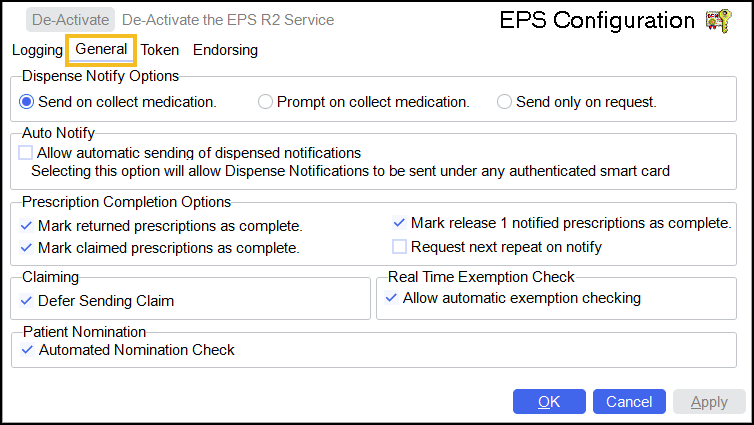Click the Apply button
The image size is (754, 425).
[x=709, y=402]
